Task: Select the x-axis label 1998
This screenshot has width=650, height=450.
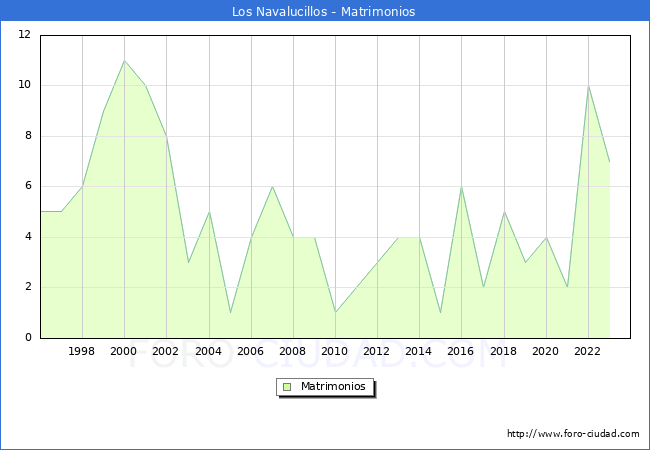Action: pos(81,351)
